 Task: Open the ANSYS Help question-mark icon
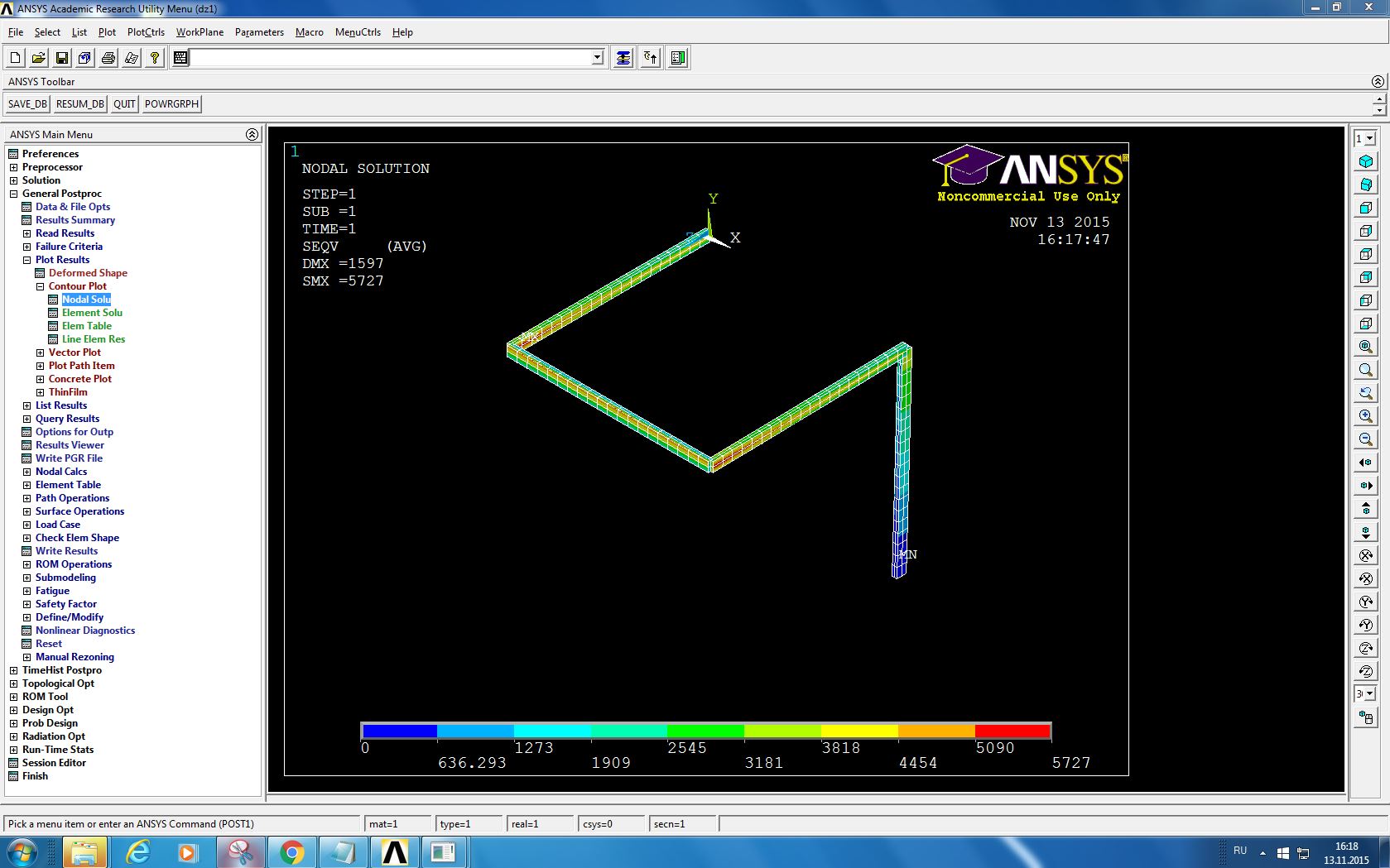(x=155, y=58)
